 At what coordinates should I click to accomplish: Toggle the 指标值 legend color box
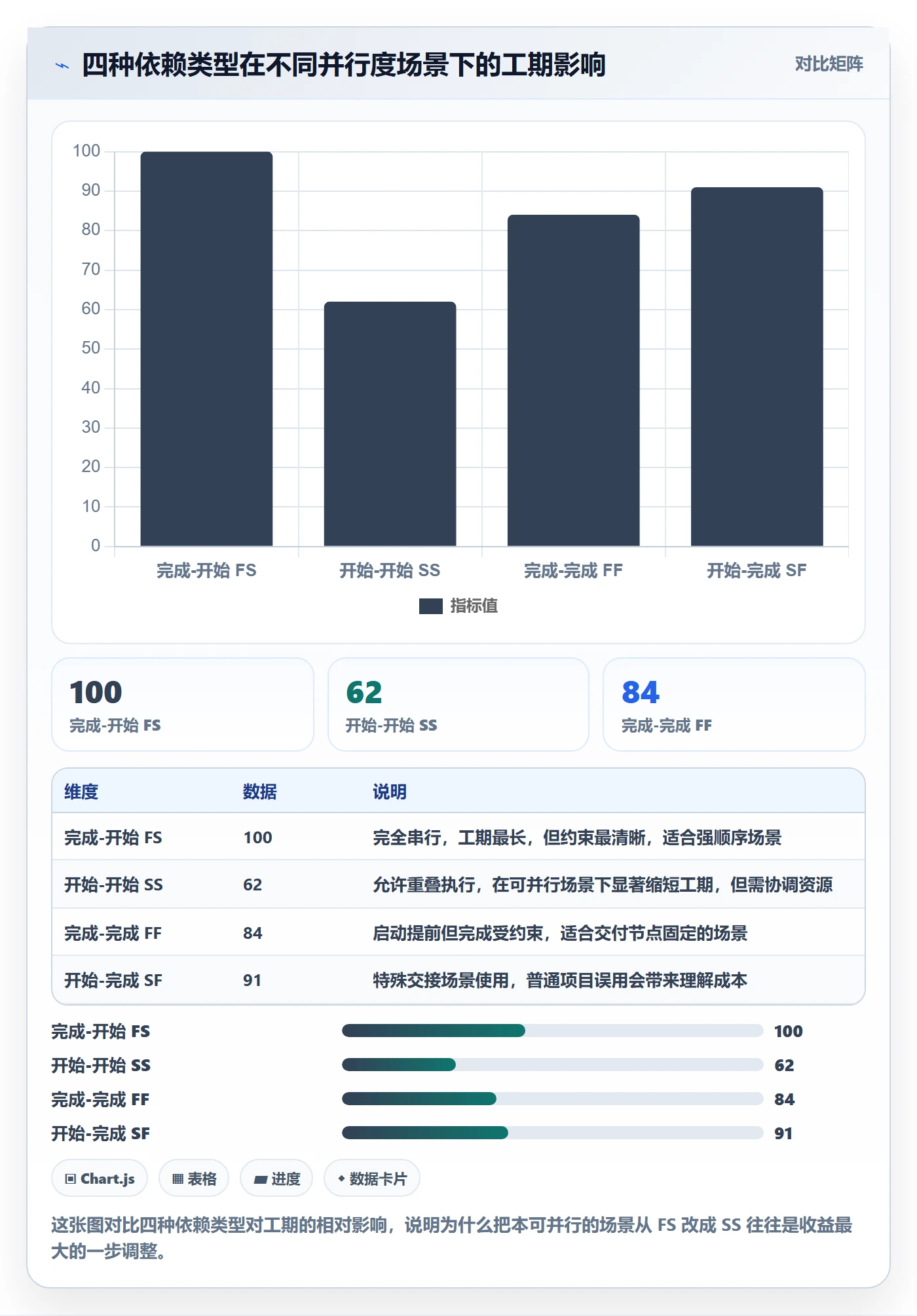pos(430,606)
